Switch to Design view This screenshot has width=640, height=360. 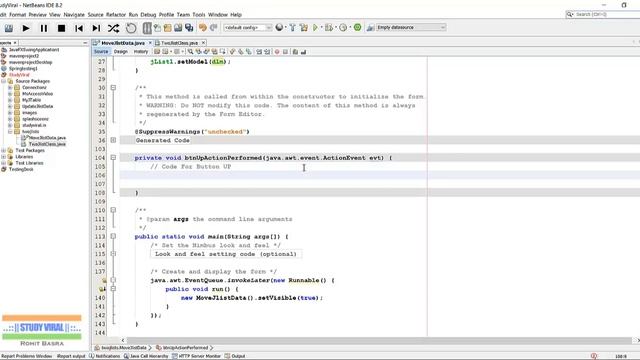pos(120,52)
